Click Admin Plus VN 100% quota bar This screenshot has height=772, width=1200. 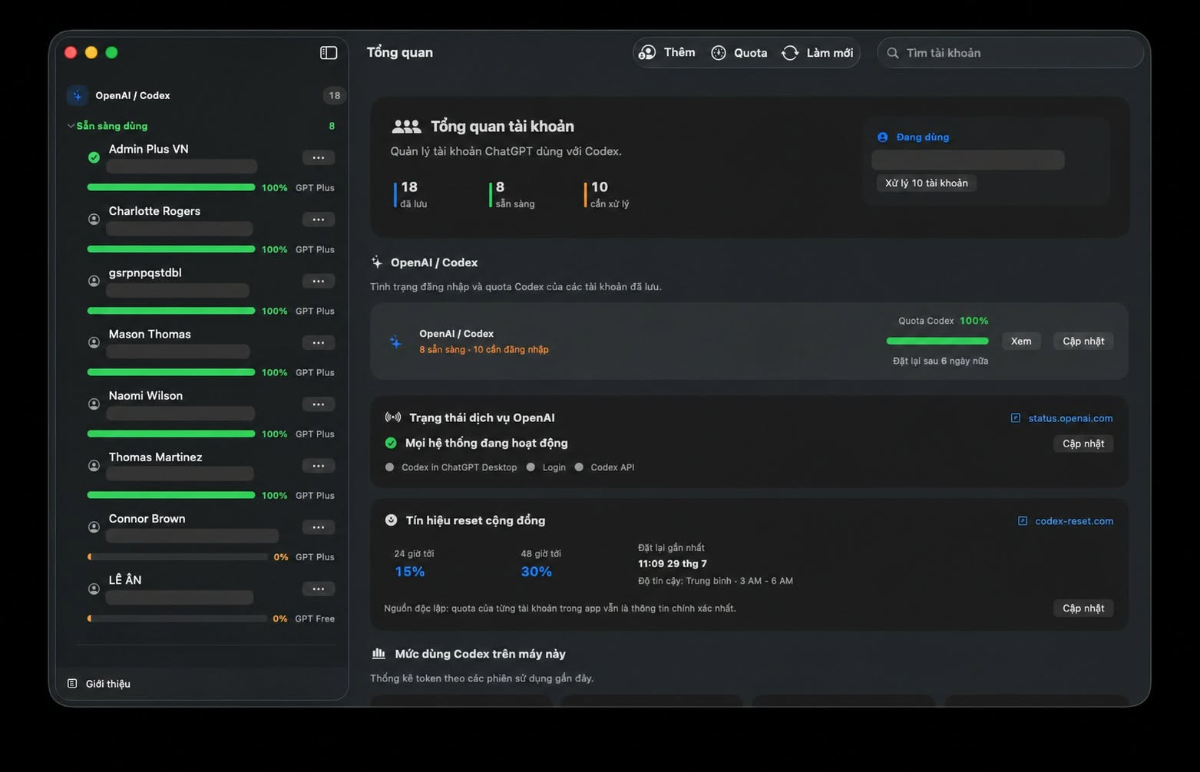[x=171, y=187]
